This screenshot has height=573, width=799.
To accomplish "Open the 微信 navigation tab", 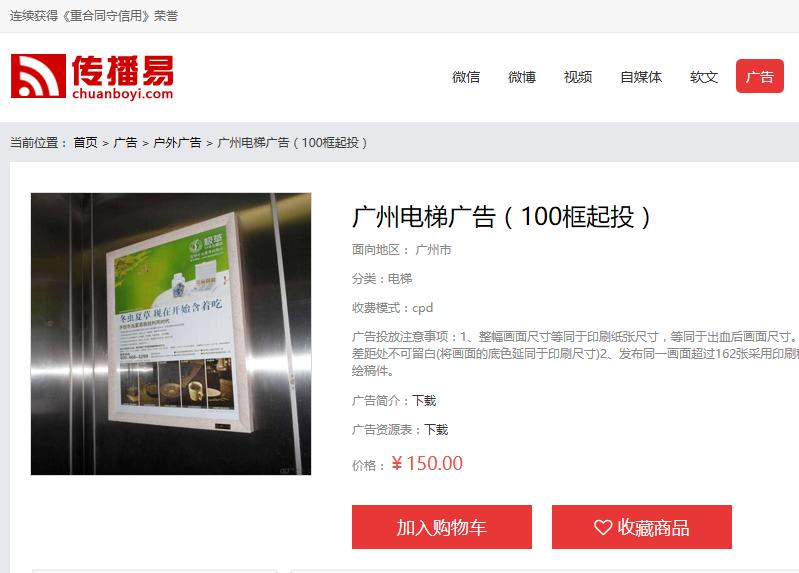I will (x=466, y=76).
